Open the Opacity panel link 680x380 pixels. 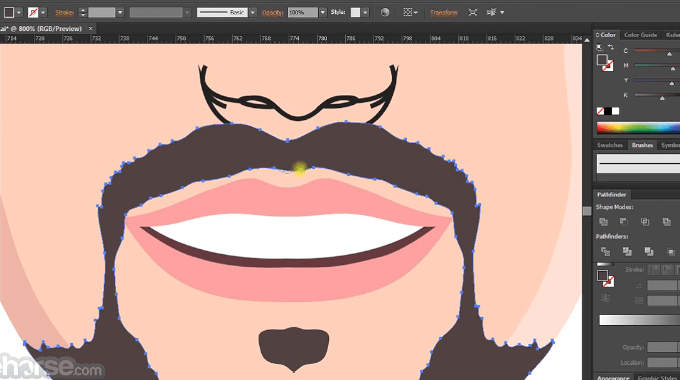(x=273, y=13)
